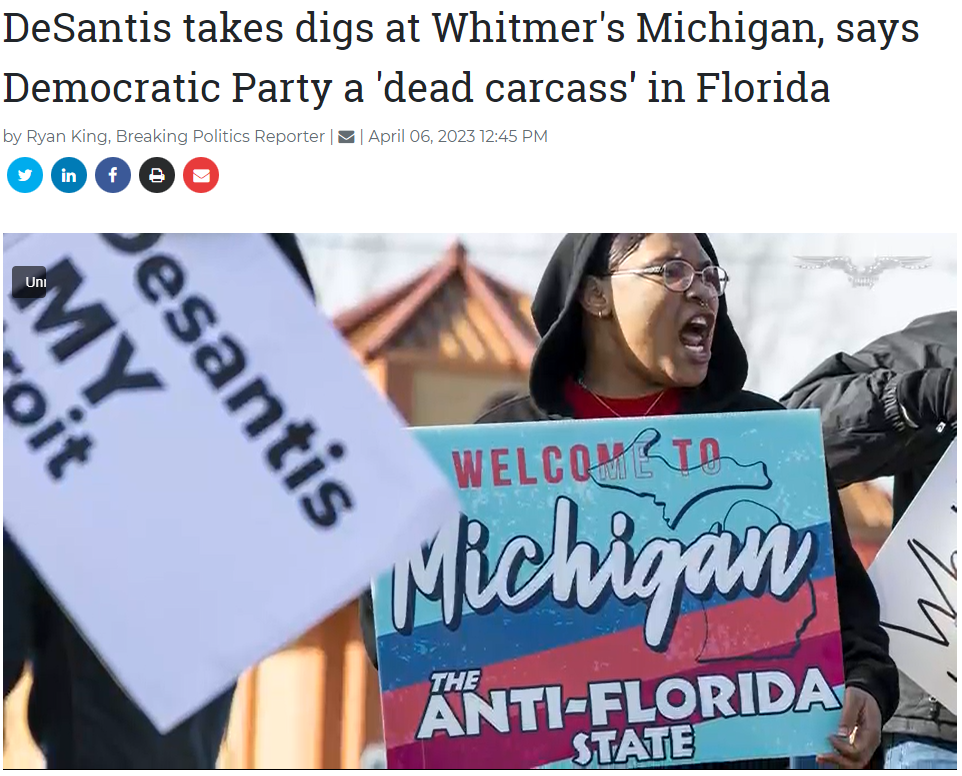This screenshot has height=776, width=962.
Task: Click the 'dead carcass' phrase in headline
Action: (506, 87)
